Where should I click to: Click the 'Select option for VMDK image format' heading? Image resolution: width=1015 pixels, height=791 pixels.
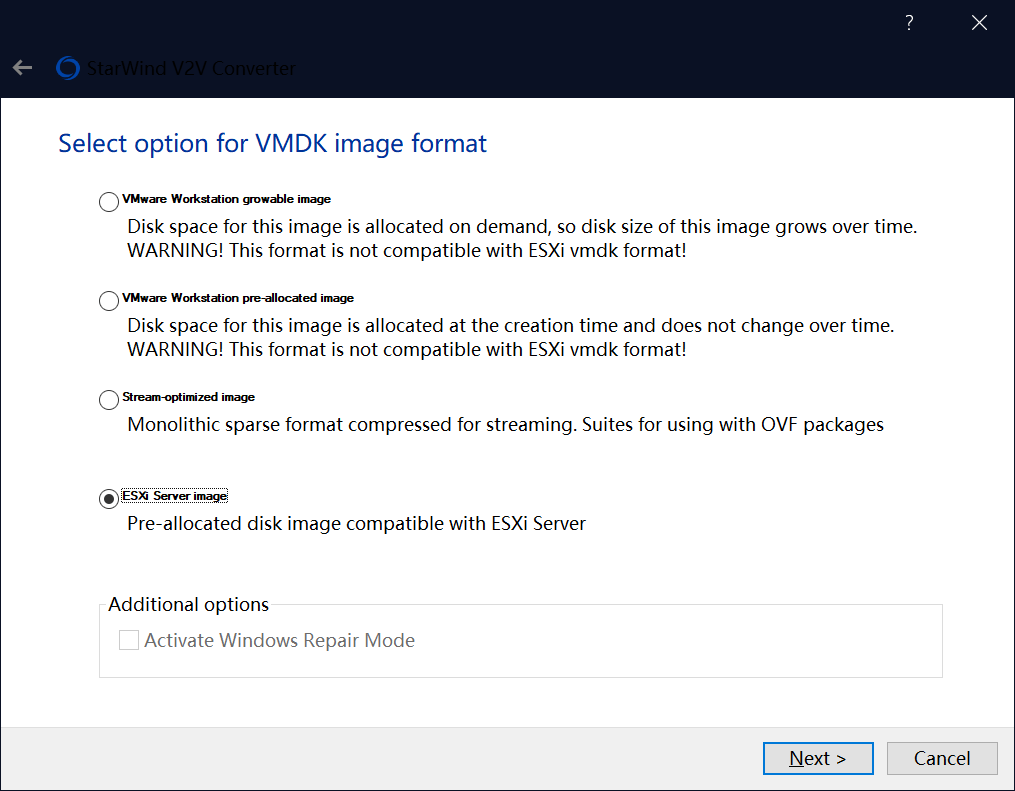click(272, 144)
